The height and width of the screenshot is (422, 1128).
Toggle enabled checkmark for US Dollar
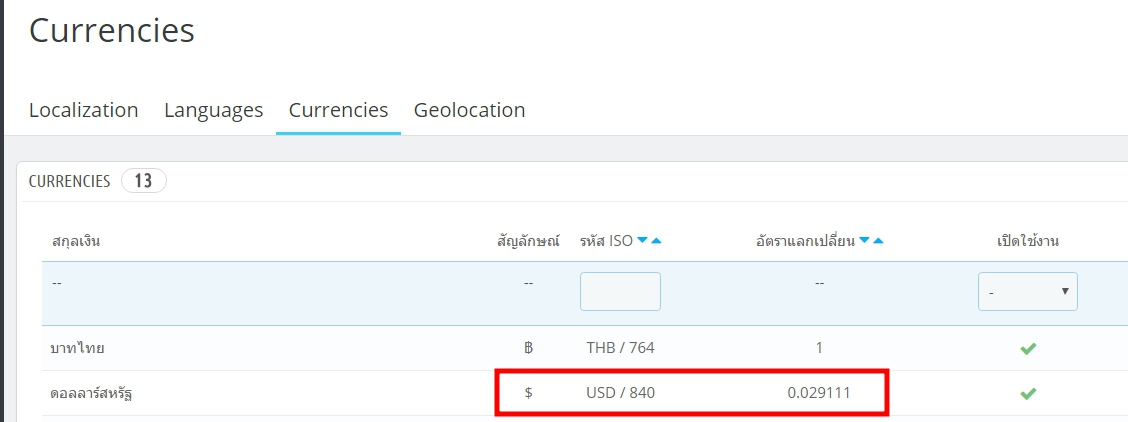click(x=1027, y=394)
